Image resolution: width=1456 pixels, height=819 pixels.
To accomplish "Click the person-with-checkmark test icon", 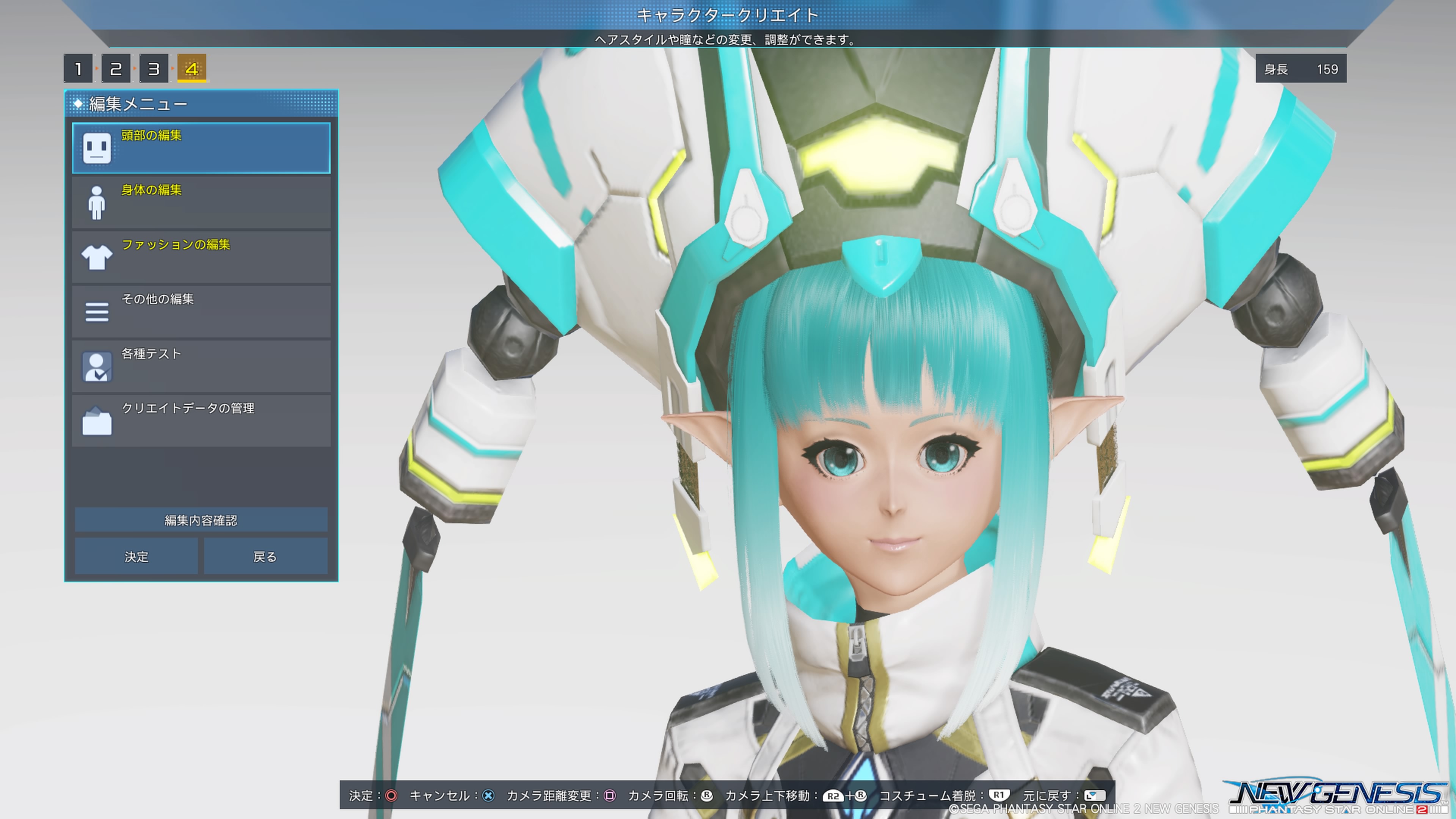I will (x=97, y=367).
